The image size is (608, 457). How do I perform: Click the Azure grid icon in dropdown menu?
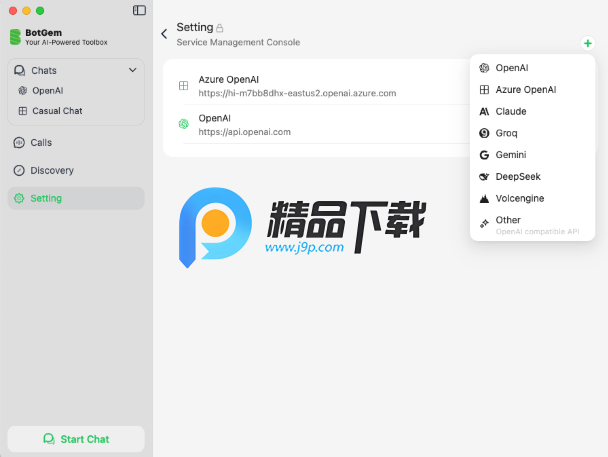tap(484, 90)
